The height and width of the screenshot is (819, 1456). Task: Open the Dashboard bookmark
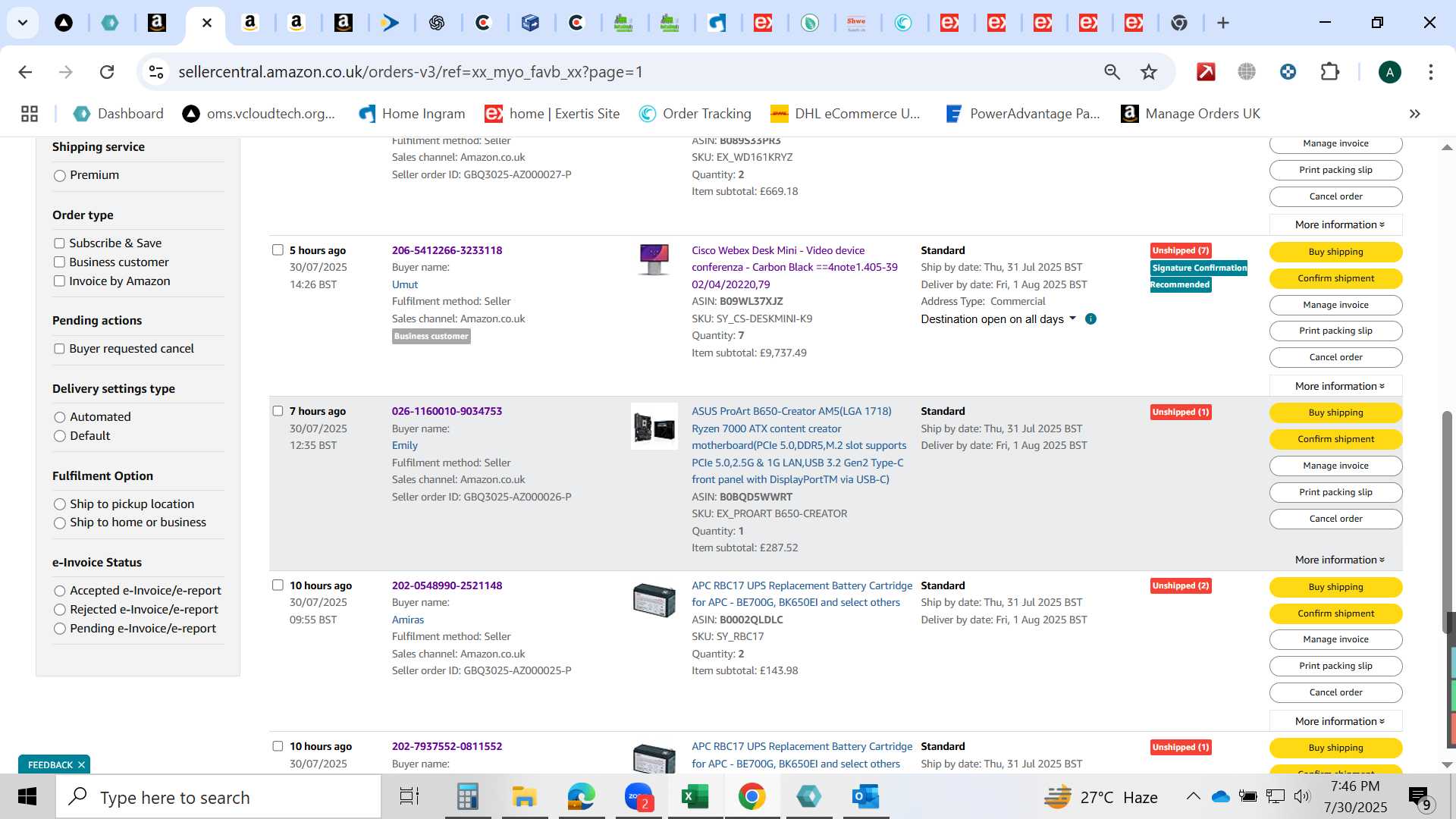coord(118,114)
